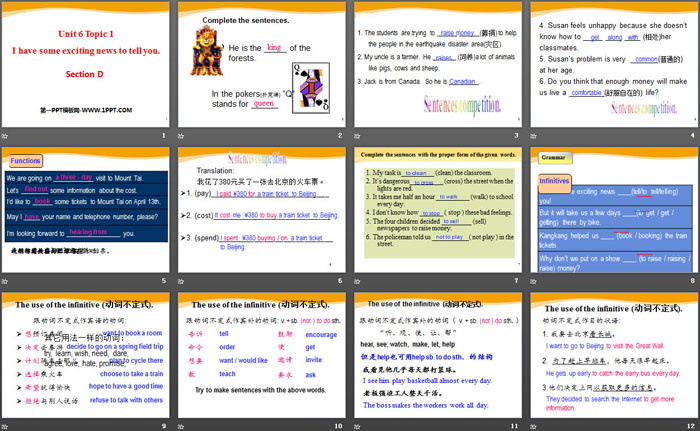The height and width of the screenshot is (431, 700).
Task: Select slide 10 with tell, order, teach verbs
Action: coord(262,356)
